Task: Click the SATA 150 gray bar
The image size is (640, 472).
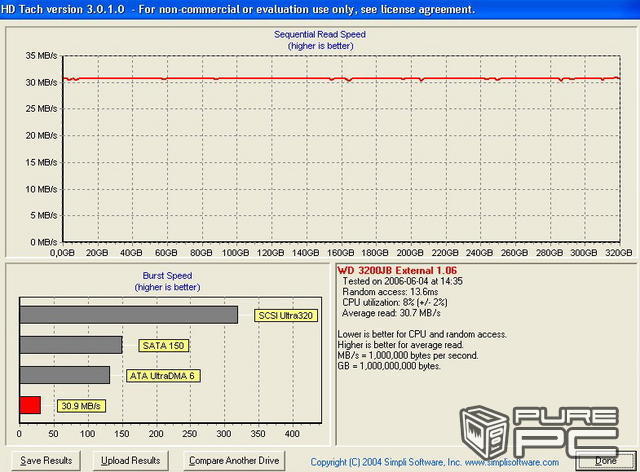Action: (71, 345)
